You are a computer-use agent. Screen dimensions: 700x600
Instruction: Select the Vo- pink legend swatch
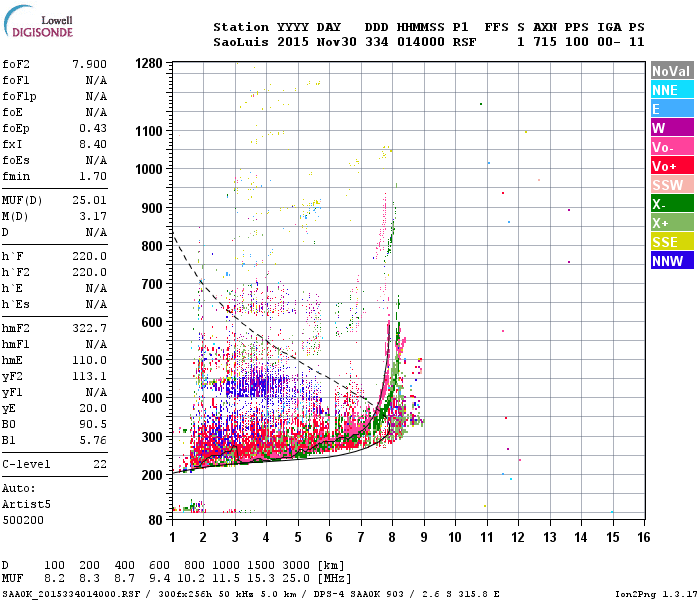pyautogui.click(x=672, y=147)
